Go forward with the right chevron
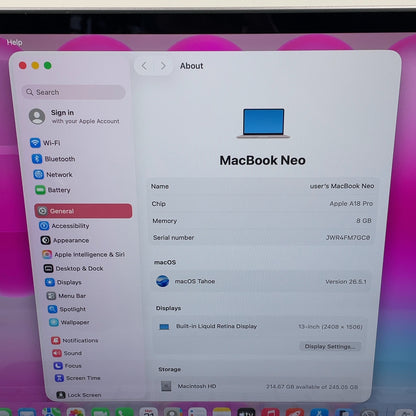Screen dimensions: 416x416 tap(163, 66)
